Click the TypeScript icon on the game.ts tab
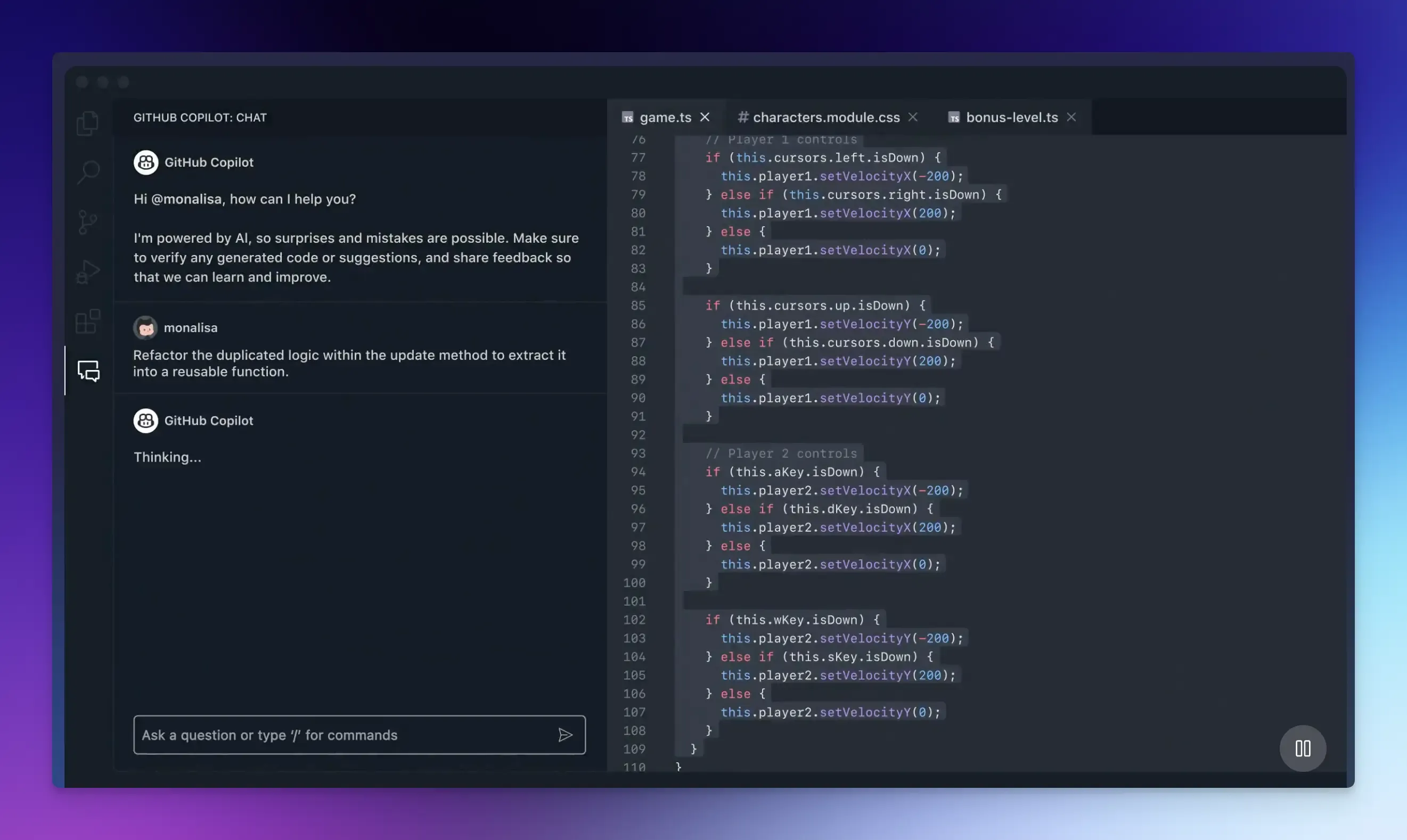1407x840 pixels. (627, 117)
